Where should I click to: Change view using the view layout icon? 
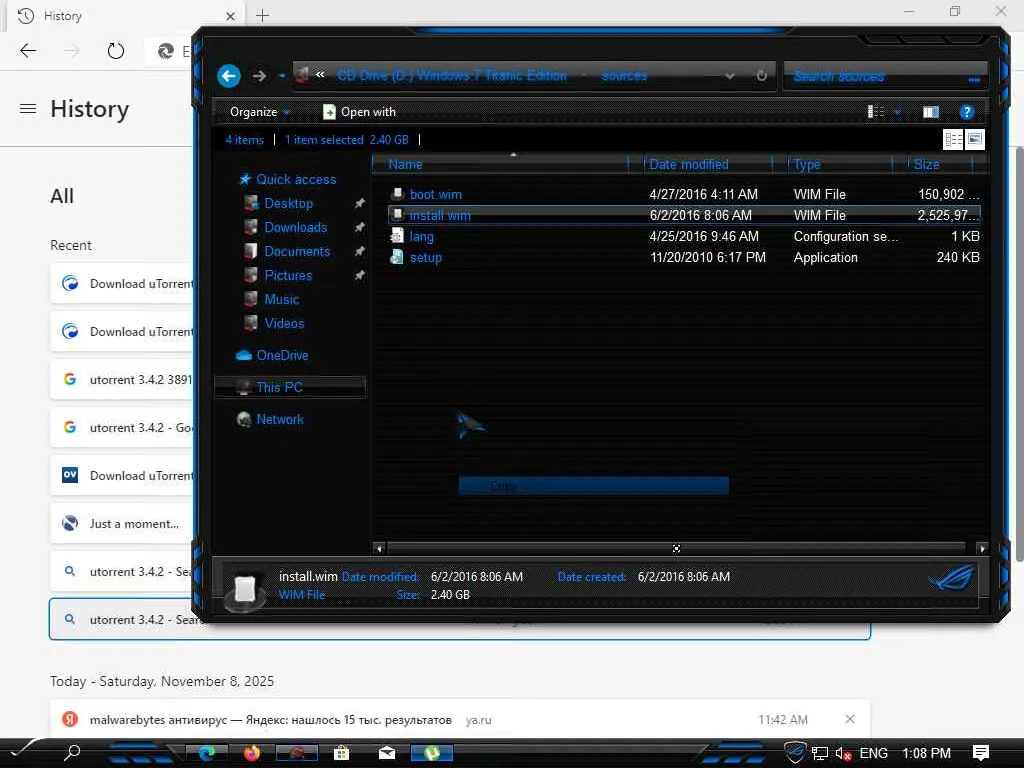(876, 112)
